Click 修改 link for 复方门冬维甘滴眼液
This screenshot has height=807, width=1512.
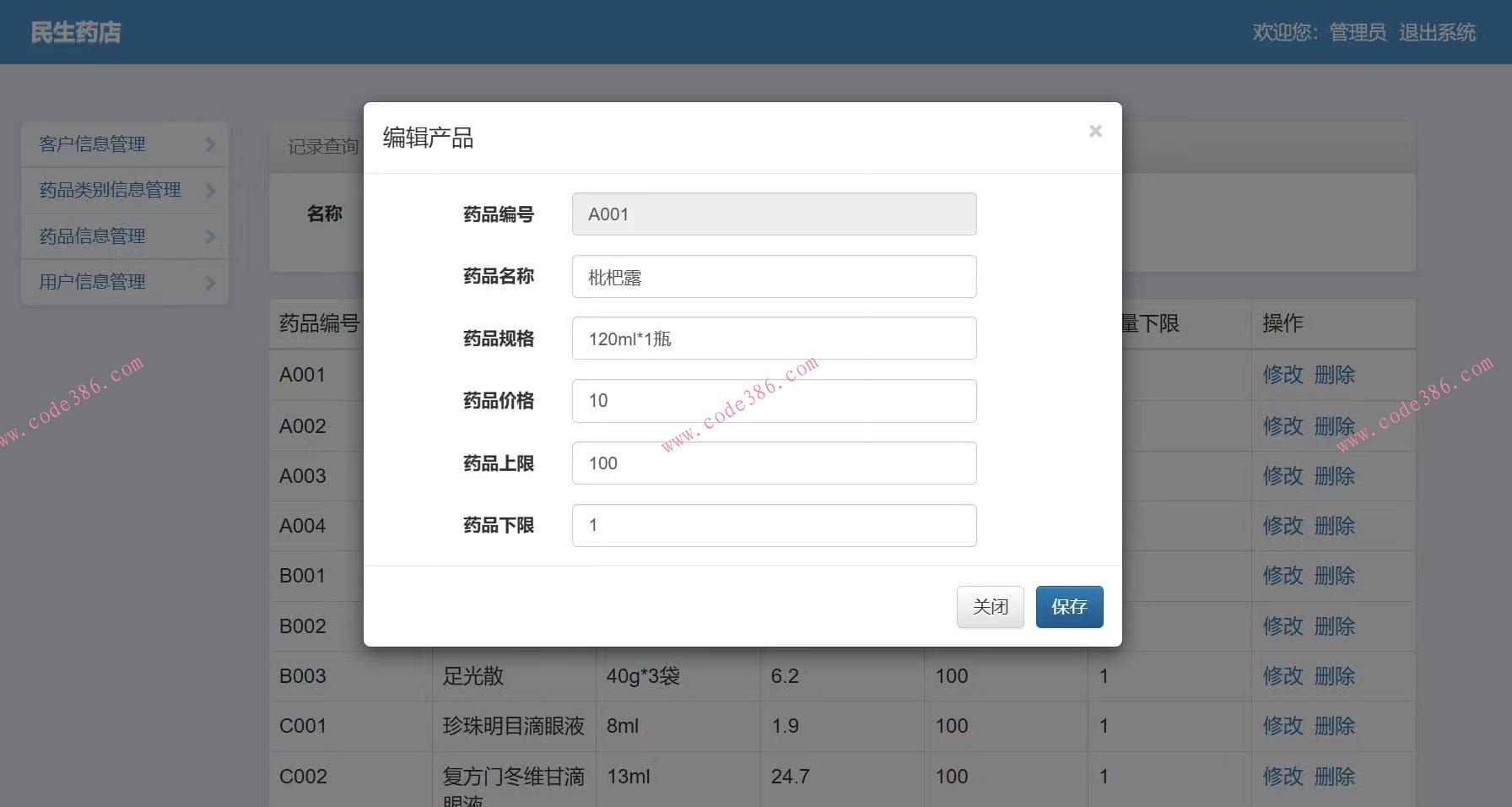1282,777
